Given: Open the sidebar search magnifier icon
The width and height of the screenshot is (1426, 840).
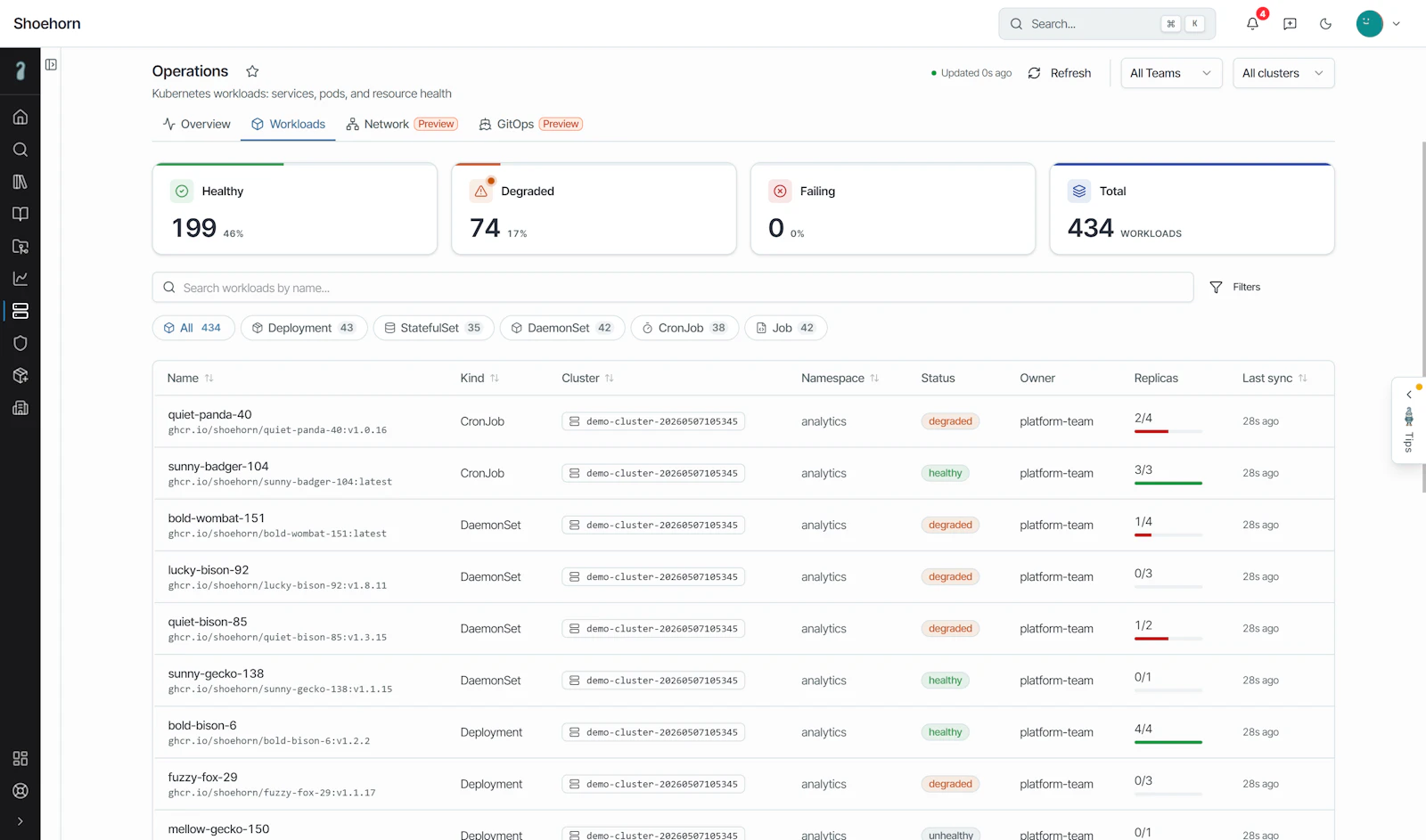Looking at the screenshot, I should 20,150.
